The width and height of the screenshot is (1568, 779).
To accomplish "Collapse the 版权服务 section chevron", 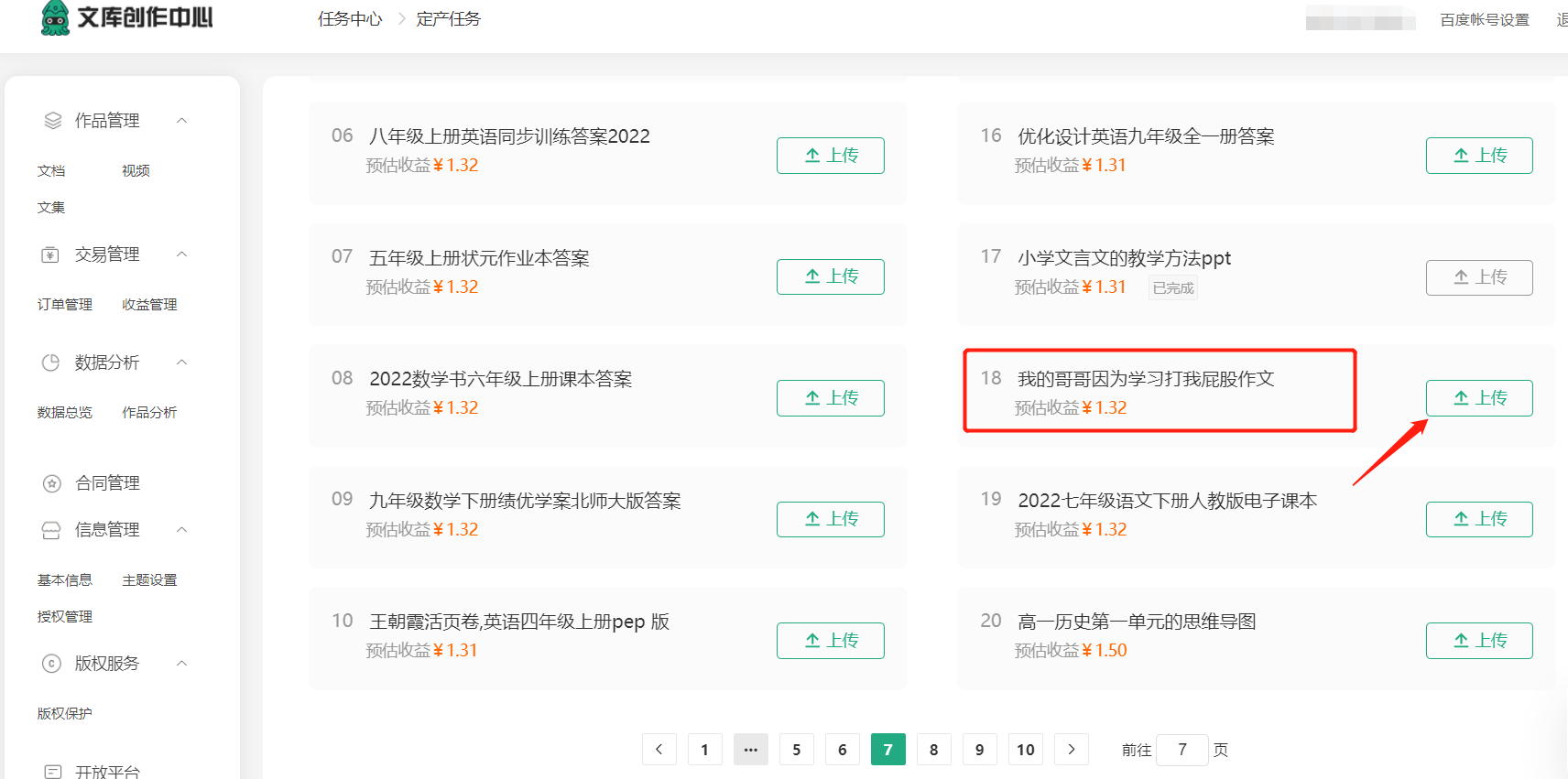I will tap(181, 663).
